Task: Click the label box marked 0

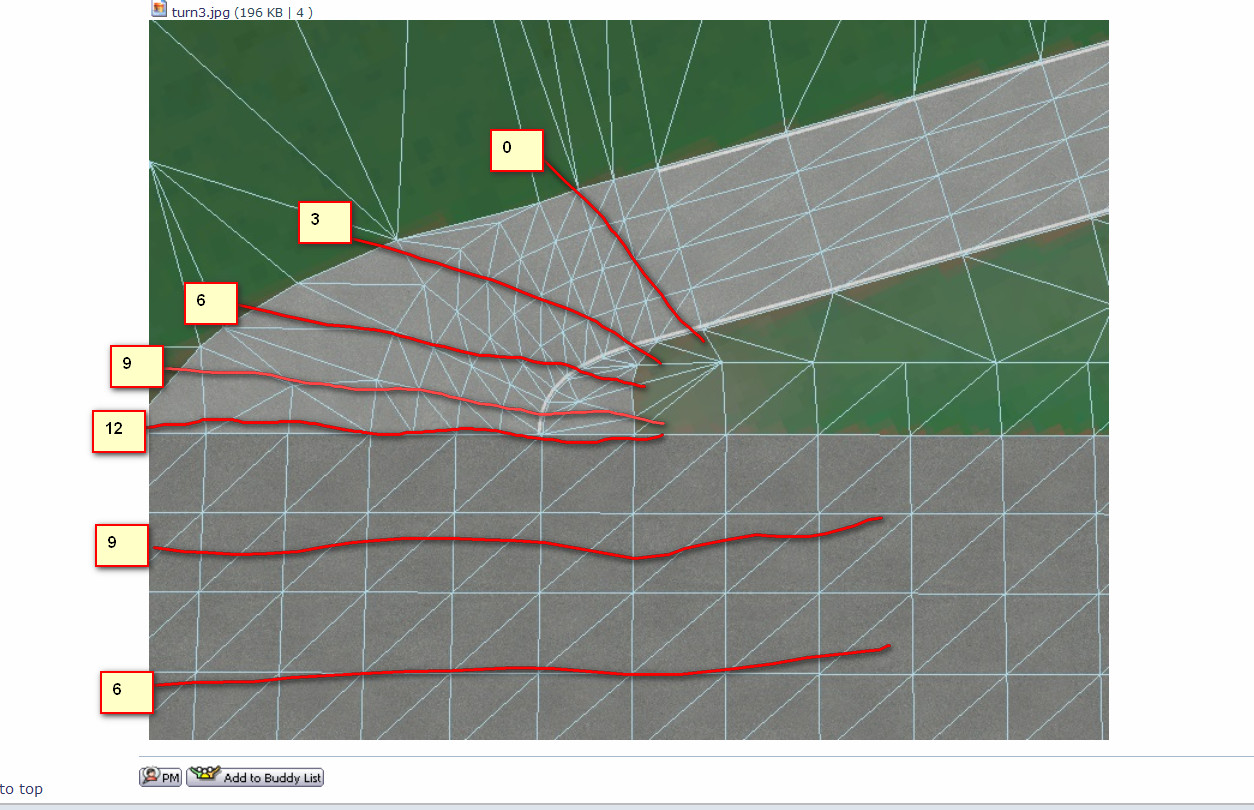Action: coord(516,150)
